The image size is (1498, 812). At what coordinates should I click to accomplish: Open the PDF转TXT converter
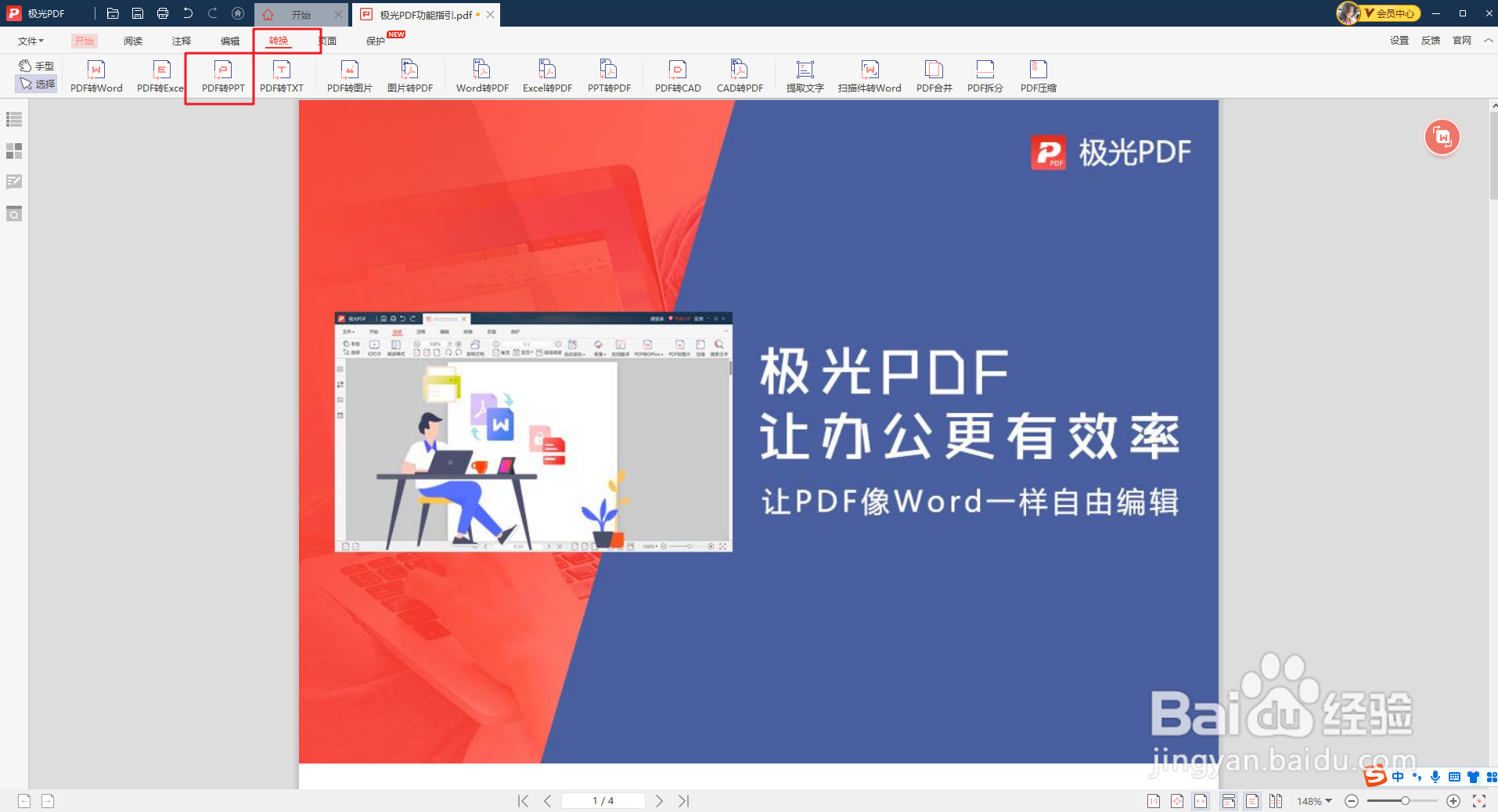tap(282, 77)
